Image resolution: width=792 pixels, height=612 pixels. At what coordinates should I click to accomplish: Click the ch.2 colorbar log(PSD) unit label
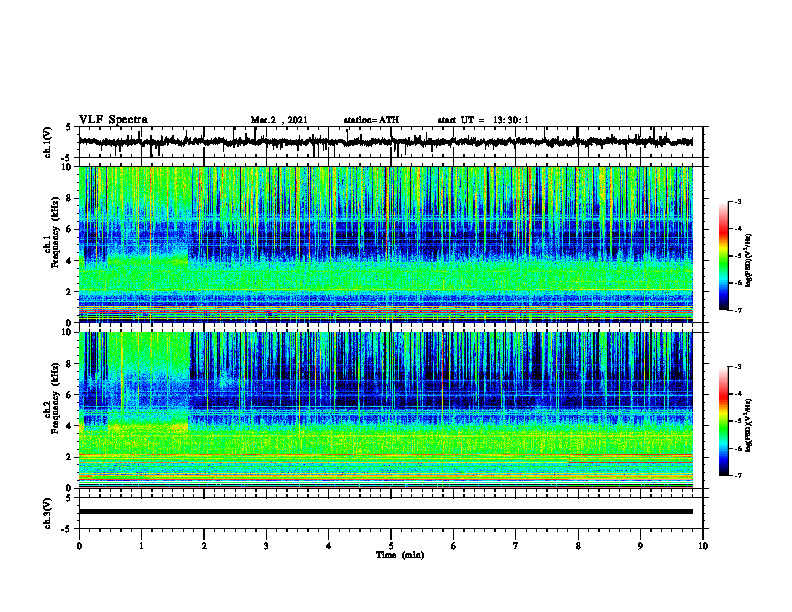click(749, 425)
